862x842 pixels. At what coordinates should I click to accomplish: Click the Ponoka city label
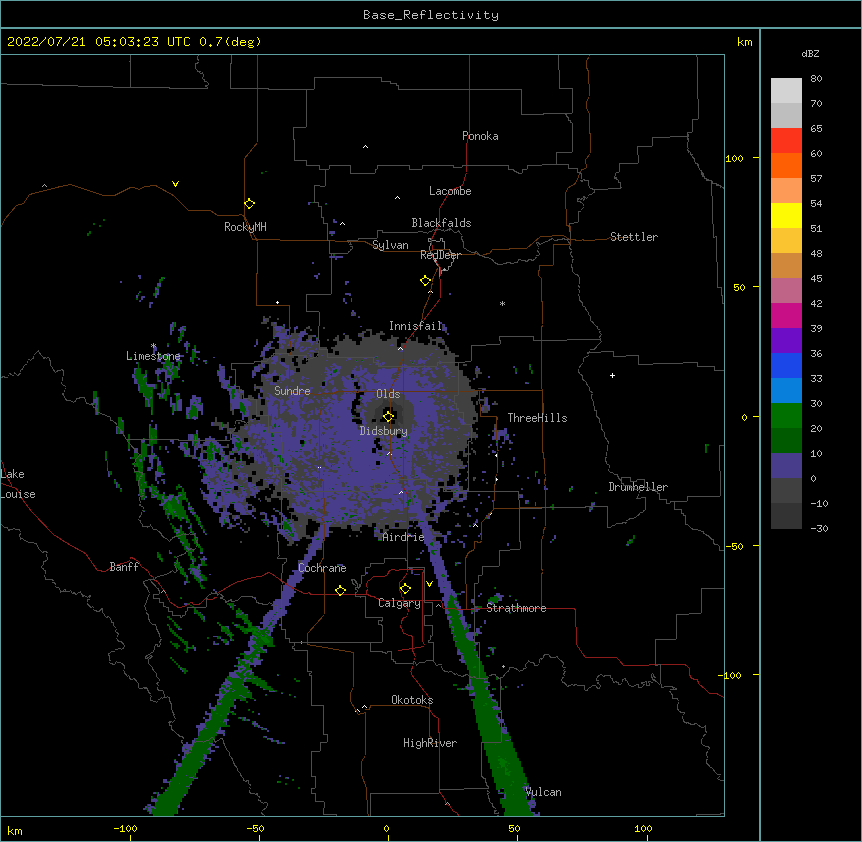click(x=480, y=136)
